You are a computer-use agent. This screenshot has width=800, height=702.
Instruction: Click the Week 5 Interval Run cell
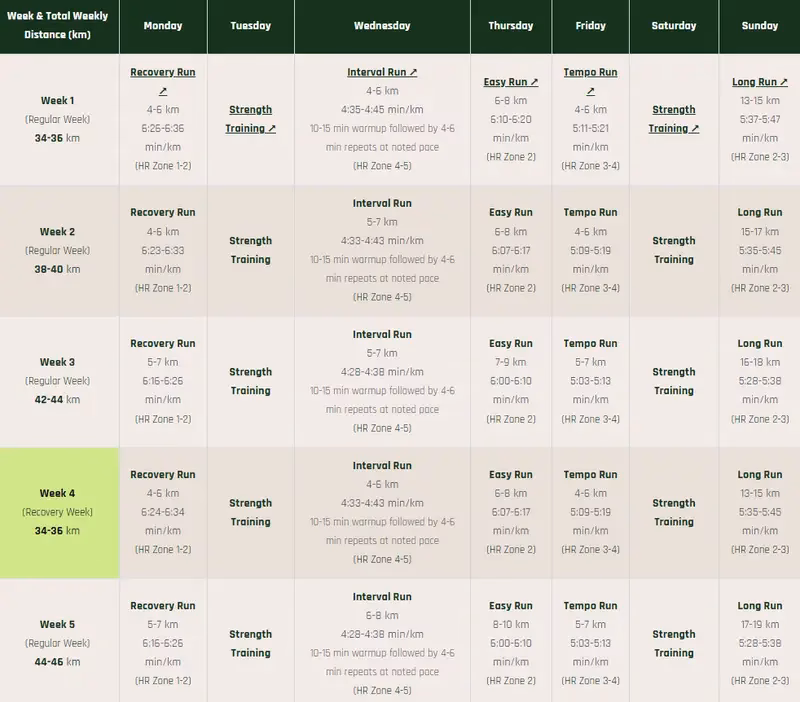[383, 647]
